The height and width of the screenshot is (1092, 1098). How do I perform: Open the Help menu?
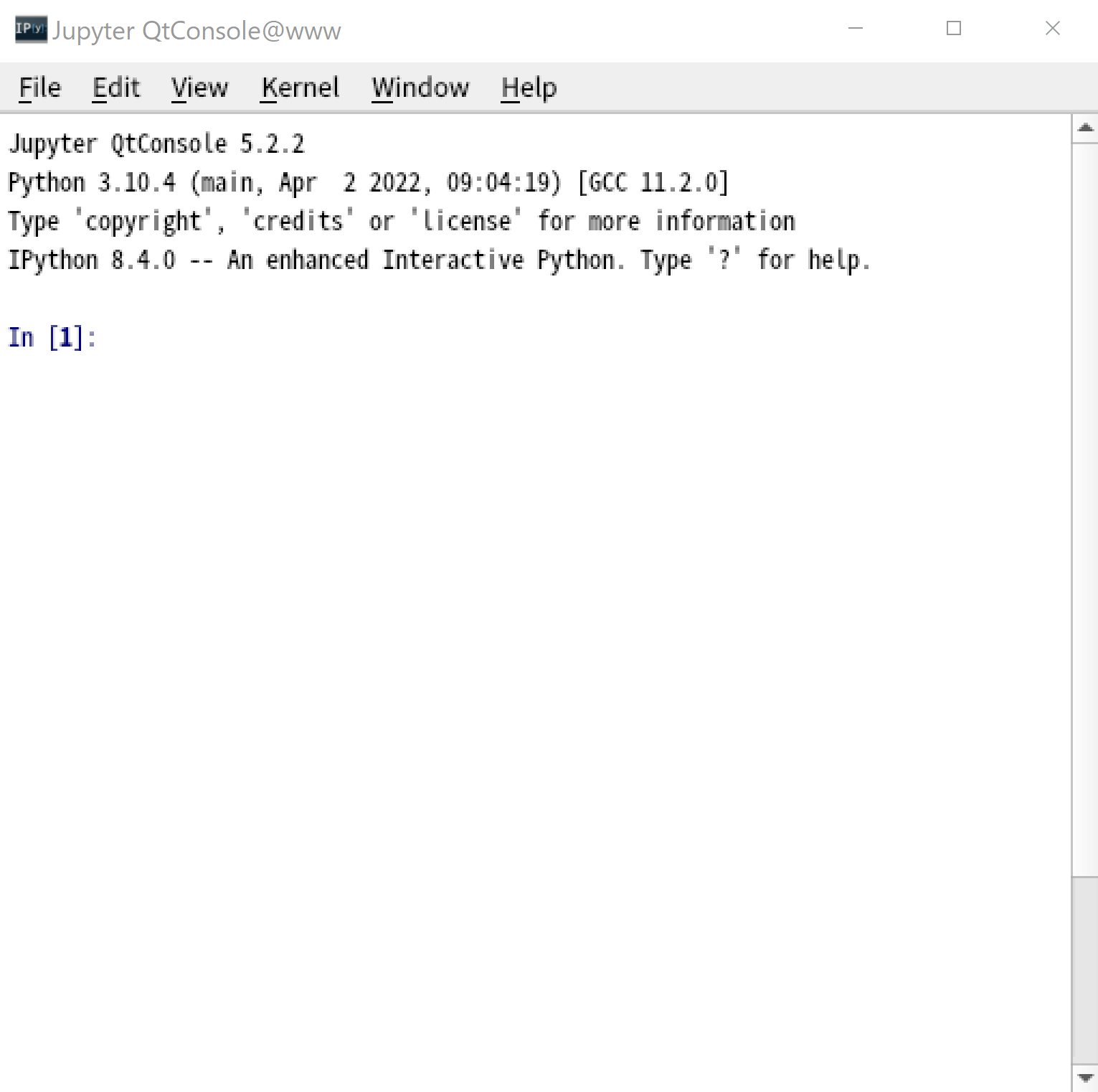529,88
